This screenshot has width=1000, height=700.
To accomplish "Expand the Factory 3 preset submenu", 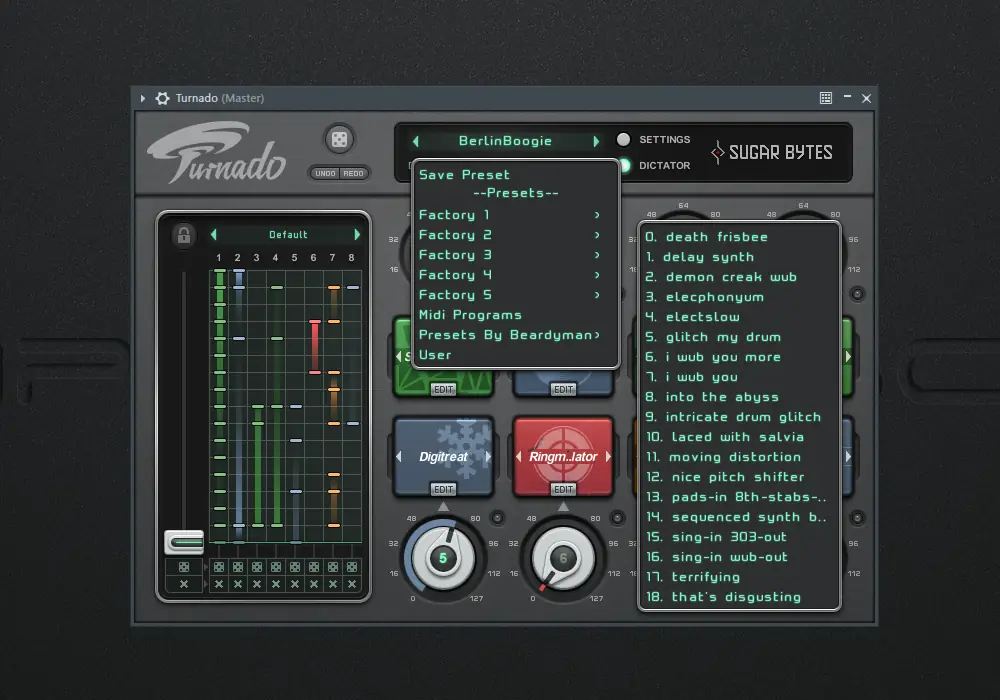I will 515,255.
